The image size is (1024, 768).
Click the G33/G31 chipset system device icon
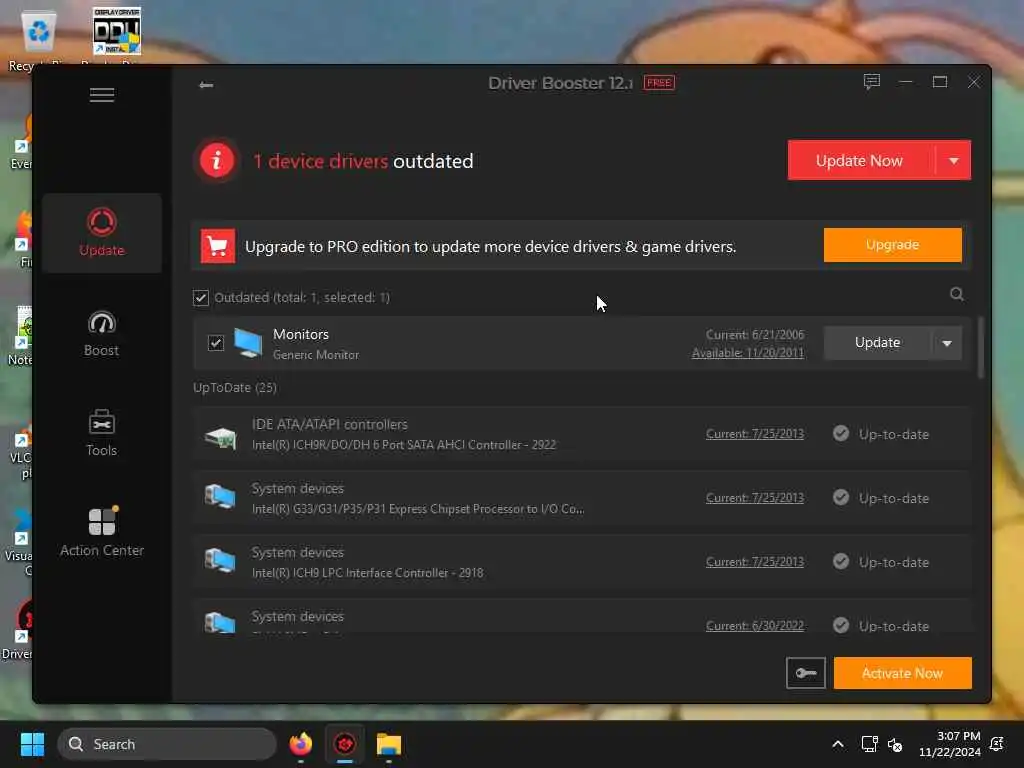coord(220,497)
